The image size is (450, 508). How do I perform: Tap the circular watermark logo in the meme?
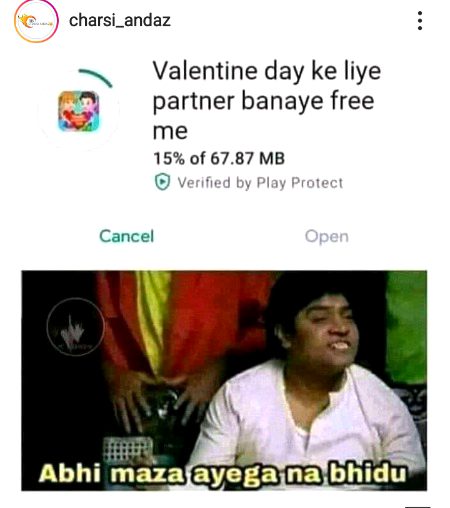(76, 327)
